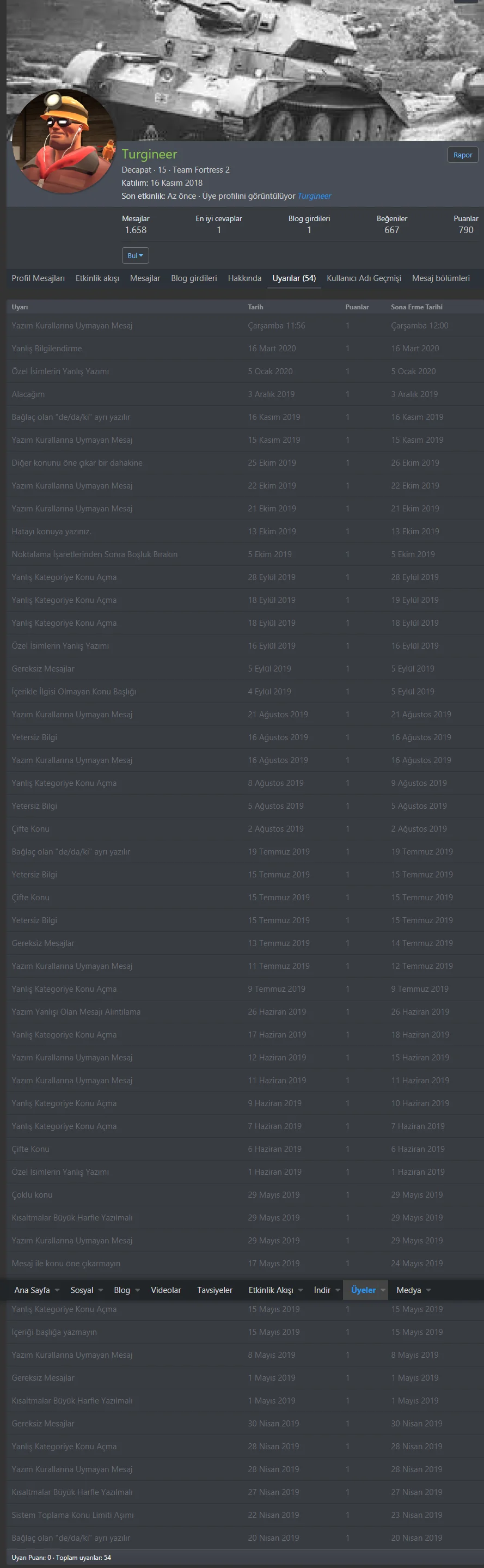The image size is (484, 1568).
Task: Open the Alacağım warning entry
Action: click(28, 394)
